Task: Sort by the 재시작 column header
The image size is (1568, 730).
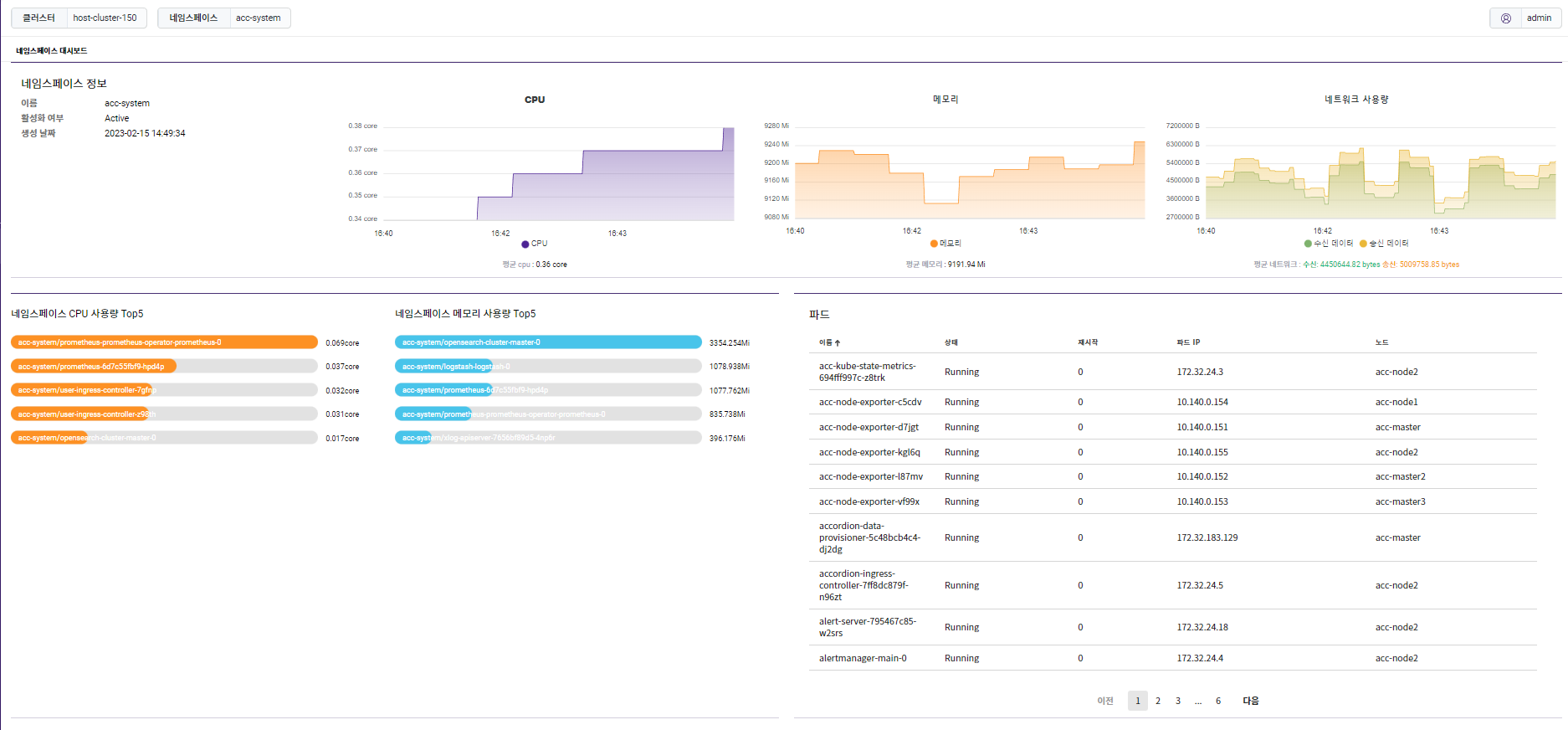Action: (x=1088, y=342)
